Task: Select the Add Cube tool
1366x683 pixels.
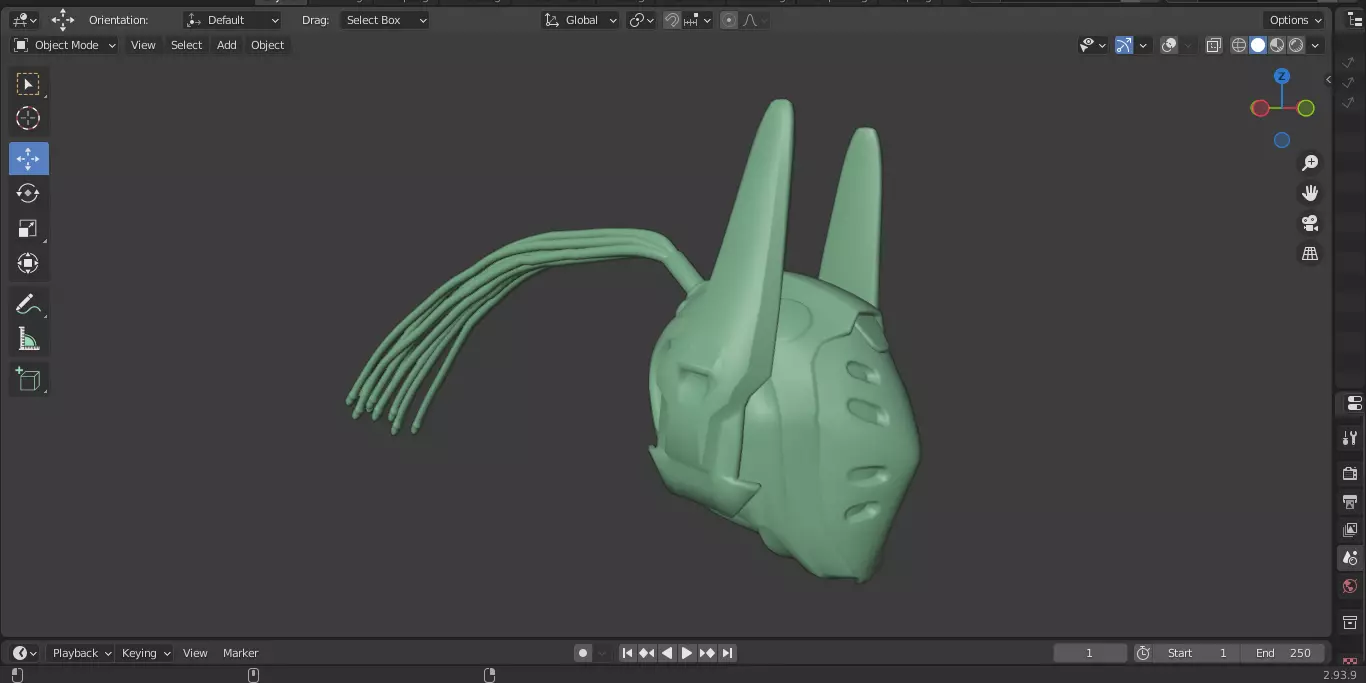Action: [x=28, y=379]
